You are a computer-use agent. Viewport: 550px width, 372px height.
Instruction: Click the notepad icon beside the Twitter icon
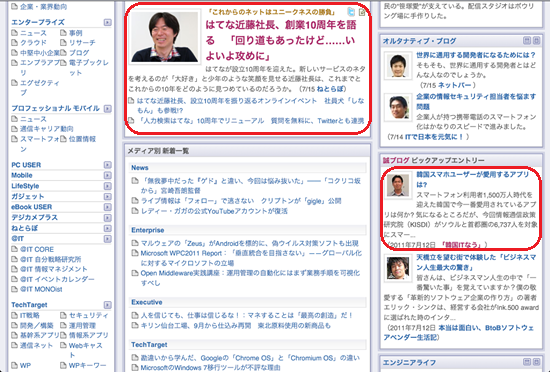coord(362,12)
